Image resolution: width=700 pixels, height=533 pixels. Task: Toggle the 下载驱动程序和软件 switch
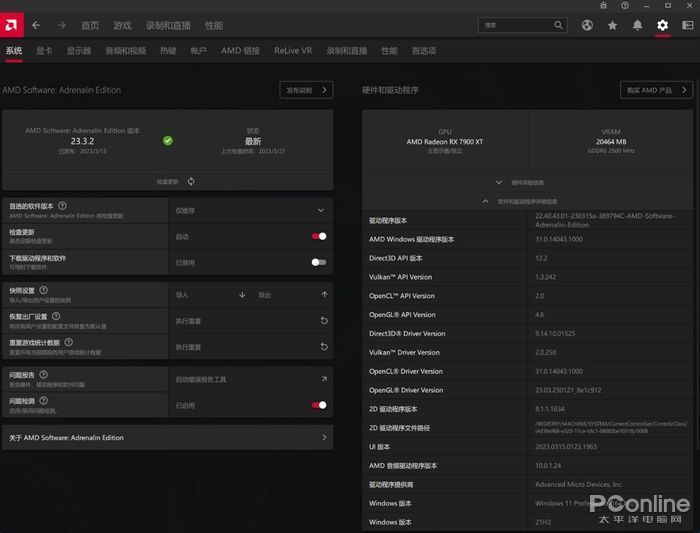(319, 262)
